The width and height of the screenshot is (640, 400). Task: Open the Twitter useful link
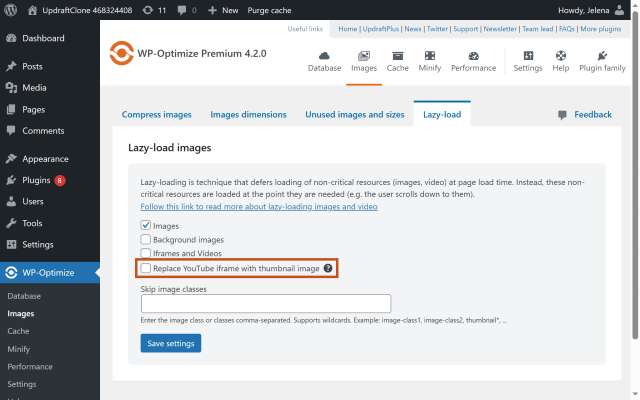pos(437,29)
